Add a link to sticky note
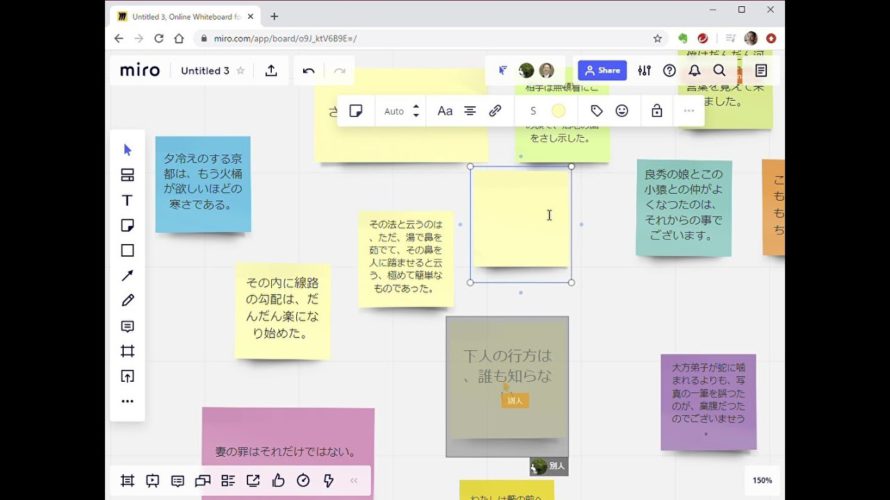Screen dimensions: 890x500 (495, 111)
